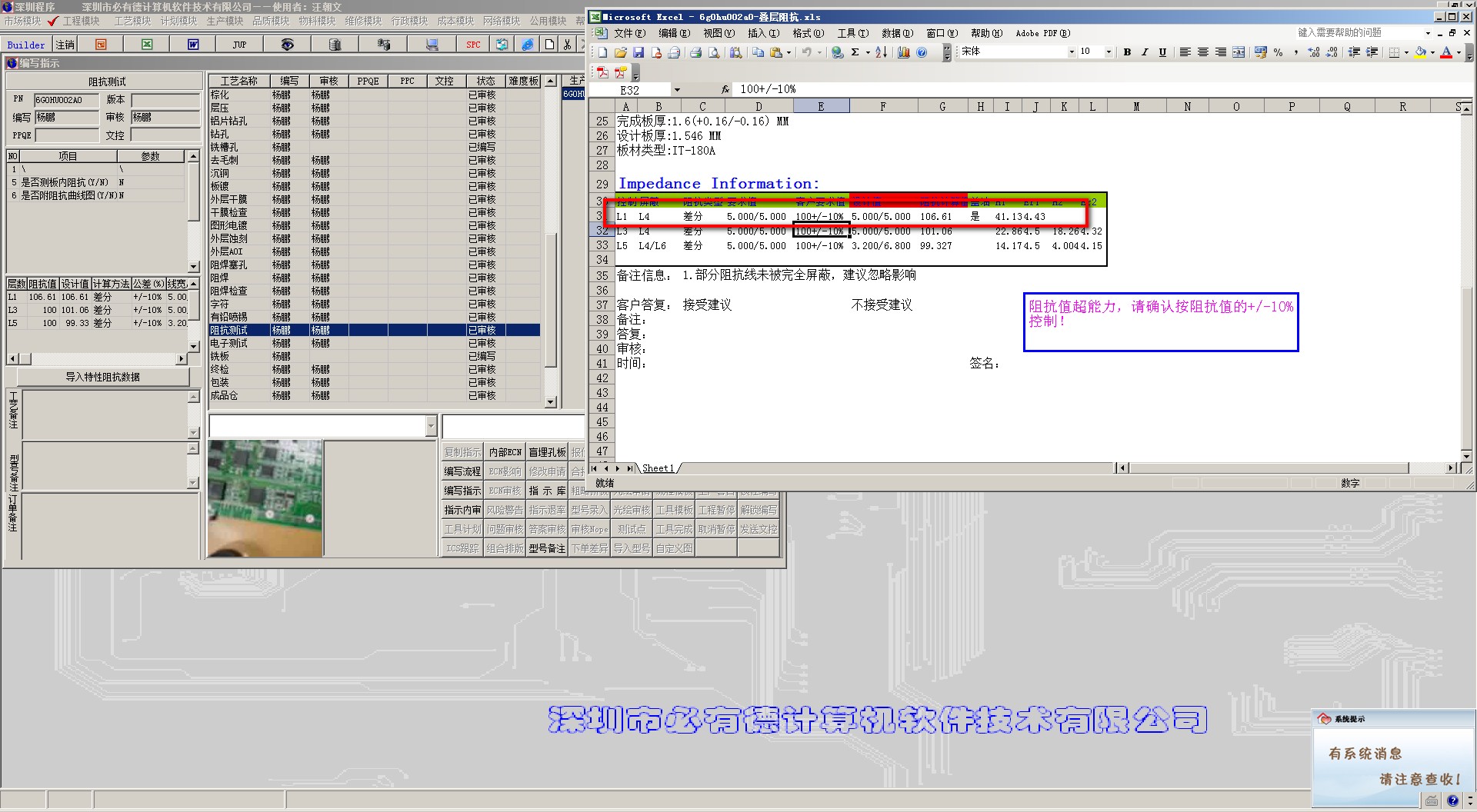
Task: Click the Open file icon in Excel toolbar
Action: 620,52
